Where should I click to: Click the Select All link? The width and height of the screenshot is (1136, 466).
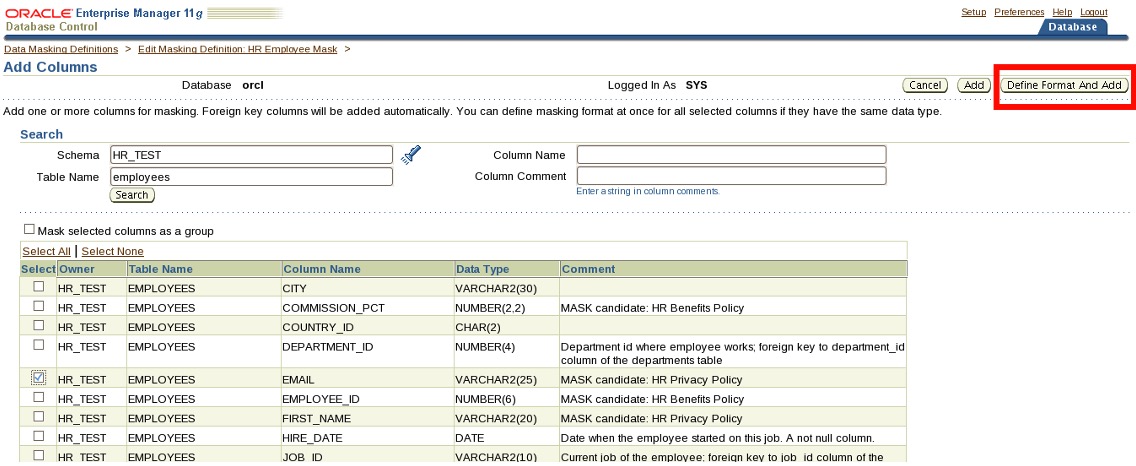coord(46,251)
